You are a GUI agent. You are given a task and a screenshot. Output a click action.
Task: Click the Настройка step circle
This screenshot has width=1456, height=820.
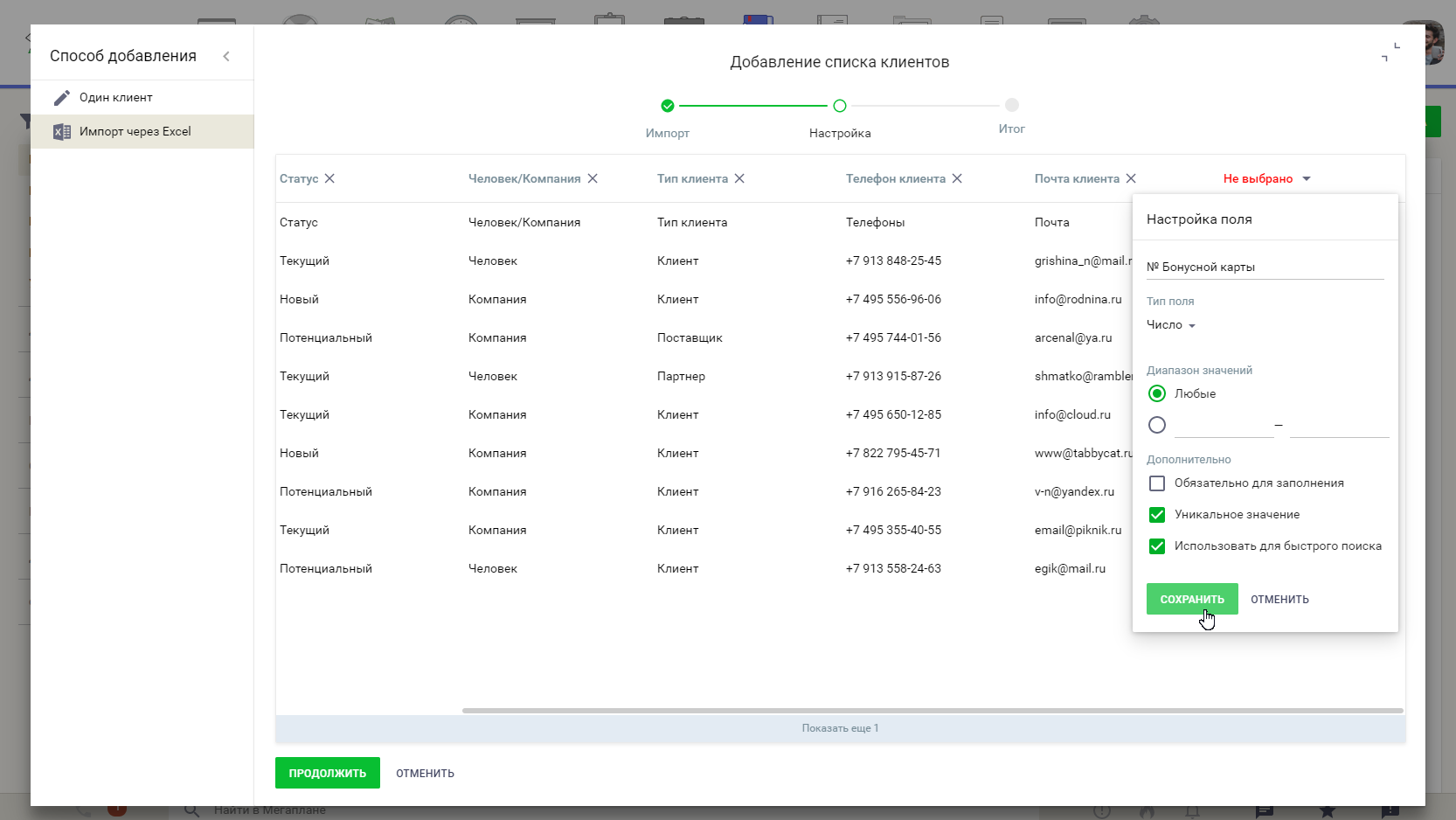(x=840, y=106)
